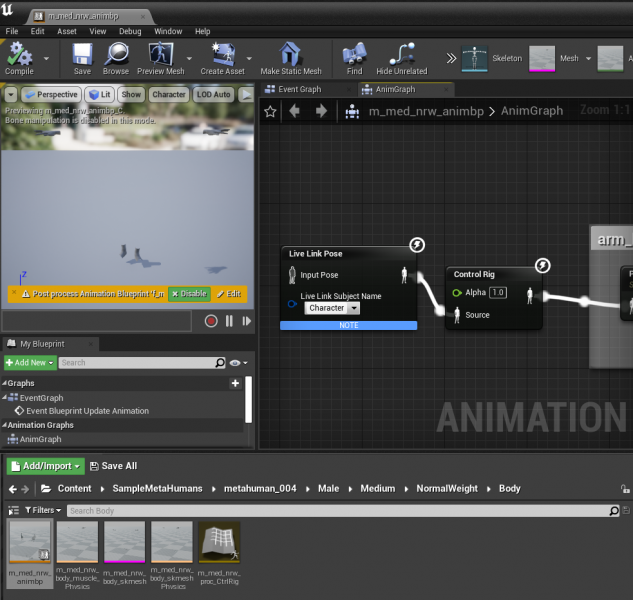Screen dimensions: 633x600
Task: Browse to asset in Content Browser
Action: pyautogui.click(x=116, y=58)
